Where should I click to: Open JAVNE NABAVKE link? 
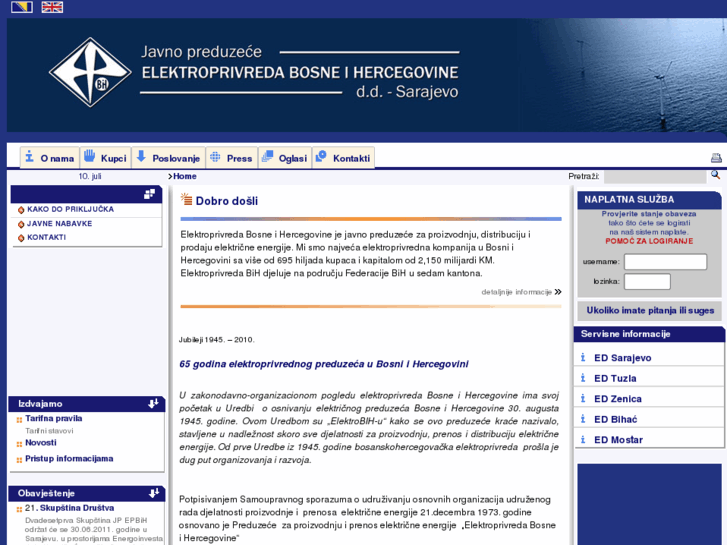(x=59, y=224)
